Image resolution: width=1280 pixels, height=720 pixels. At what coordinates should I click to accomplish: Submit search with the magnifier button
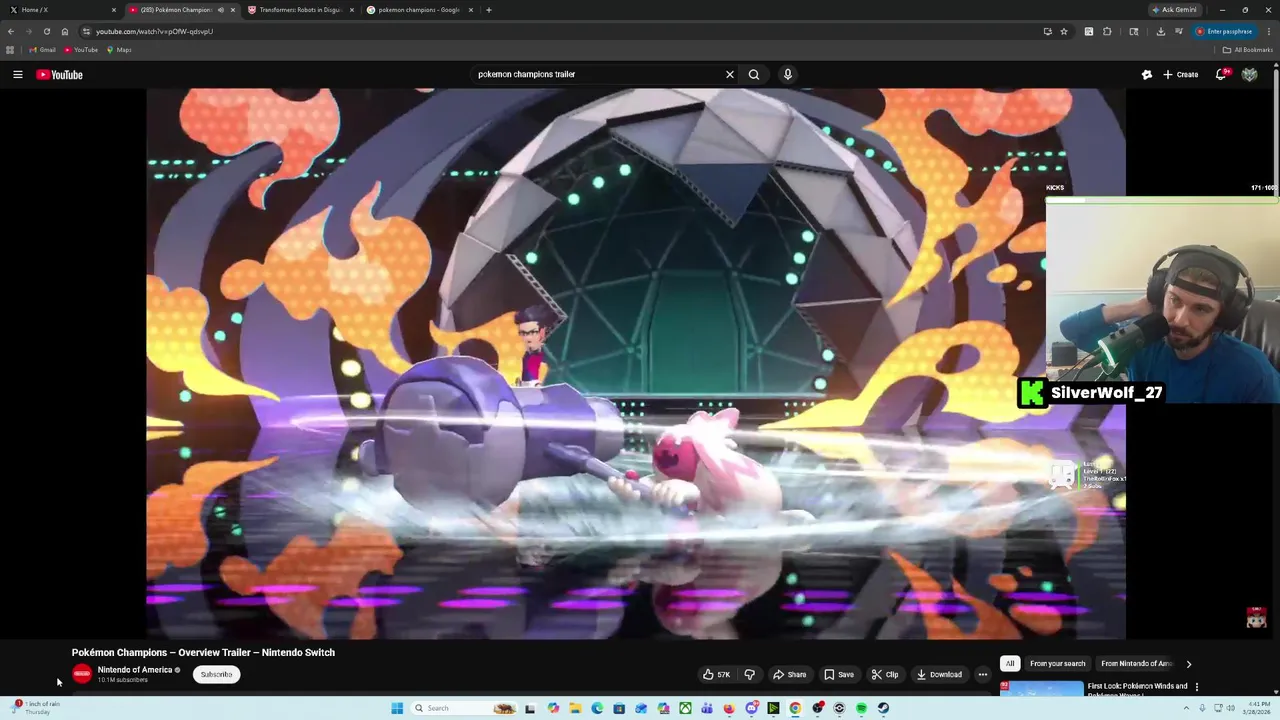(754, 74)
